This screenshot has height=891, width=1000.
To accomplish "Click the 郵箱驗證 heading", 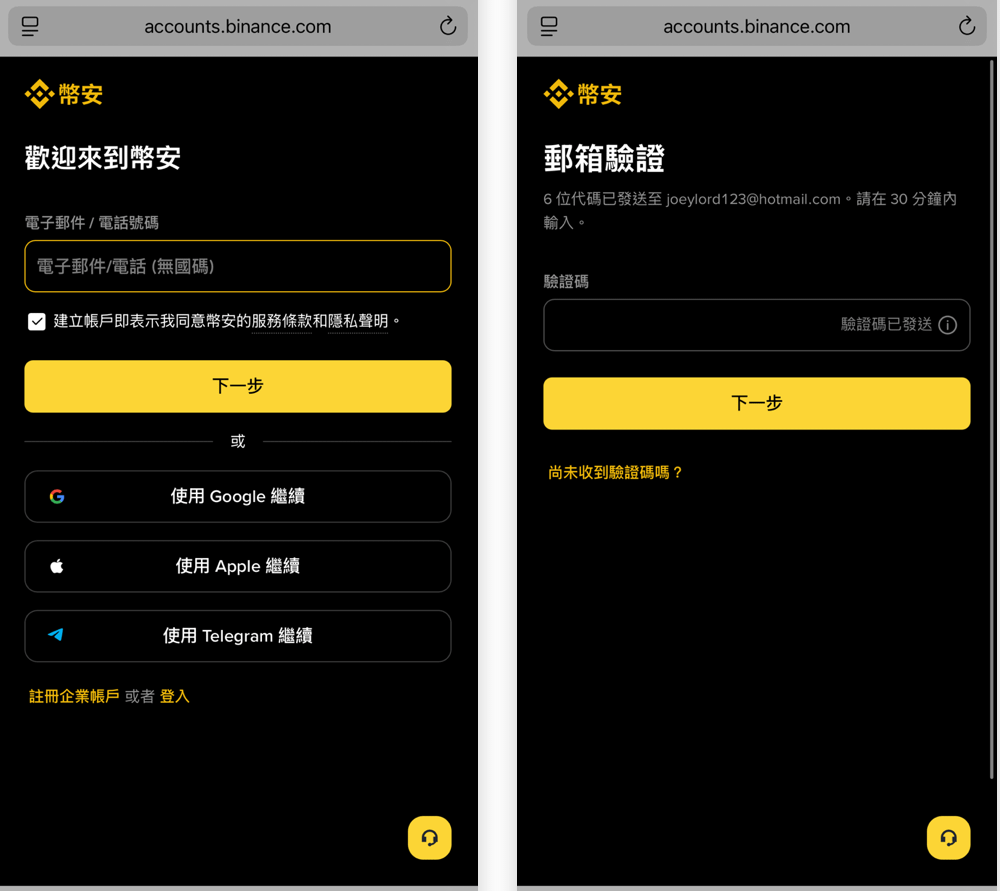I will (604, 158).
